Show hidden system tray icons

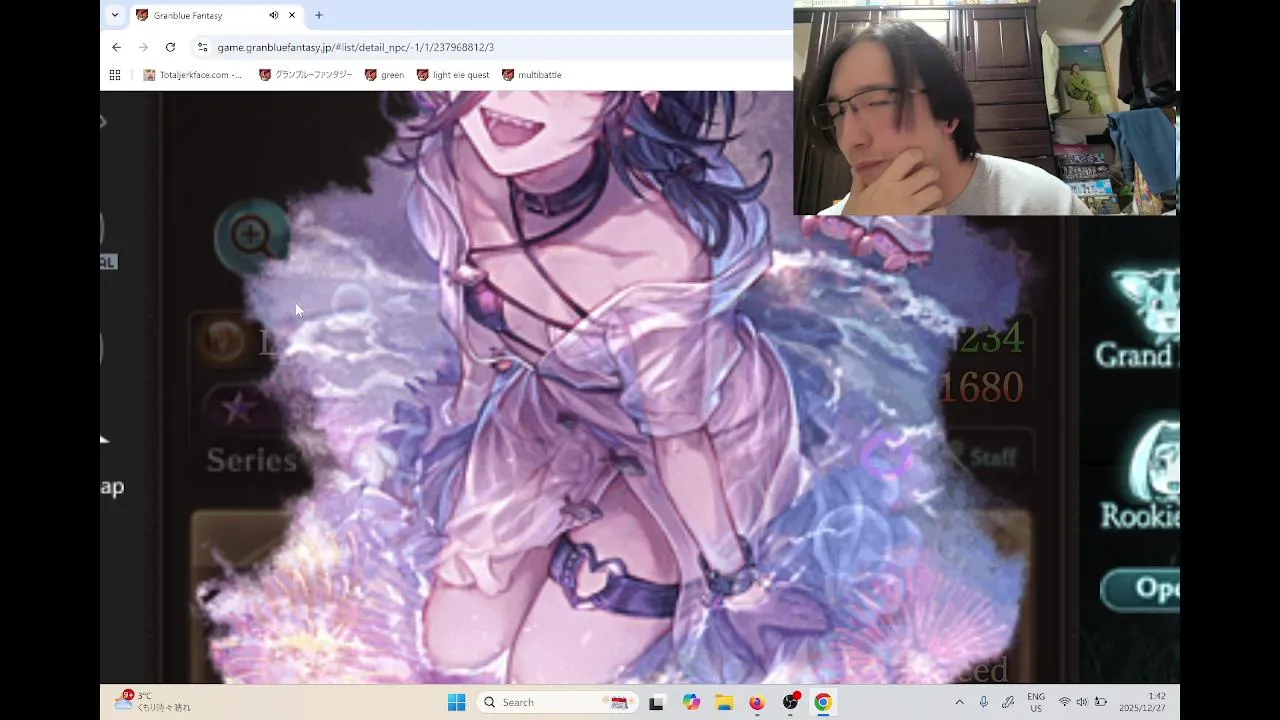(960, 702)
